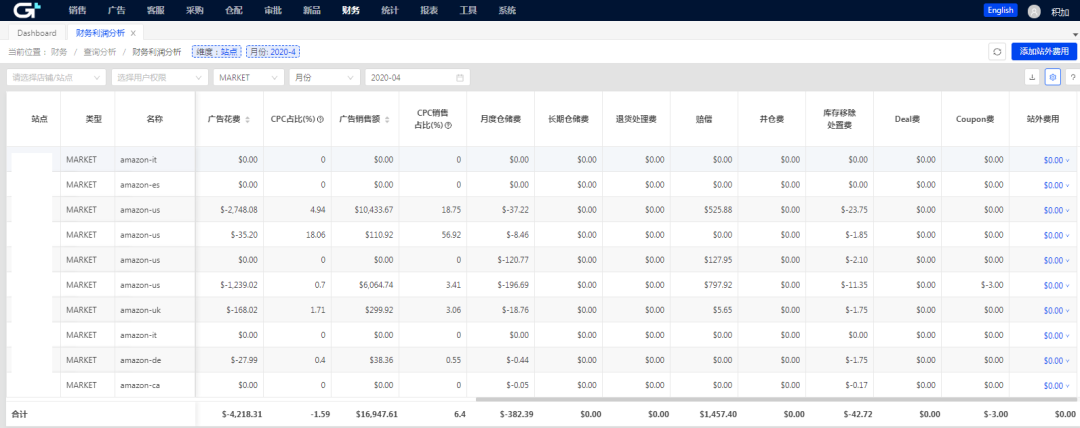Click the 退货处理费 column header
The width and height of the screenshot is (1080, 428).
[x=636, y=119]
